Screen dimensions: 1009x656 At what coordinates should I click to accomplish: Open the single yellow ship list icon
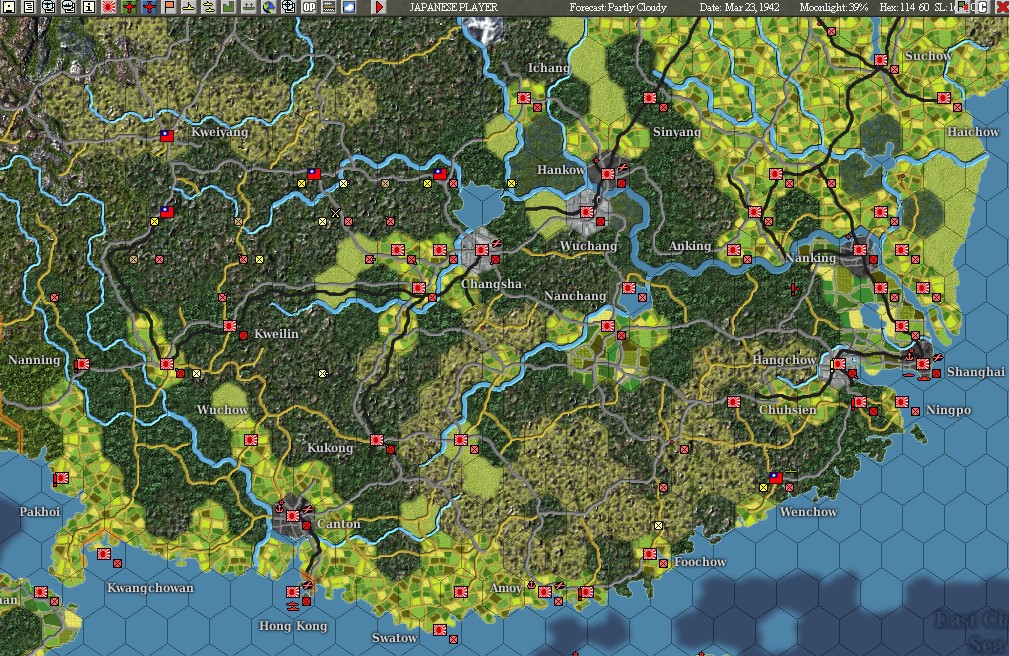[x=189, y=7]
